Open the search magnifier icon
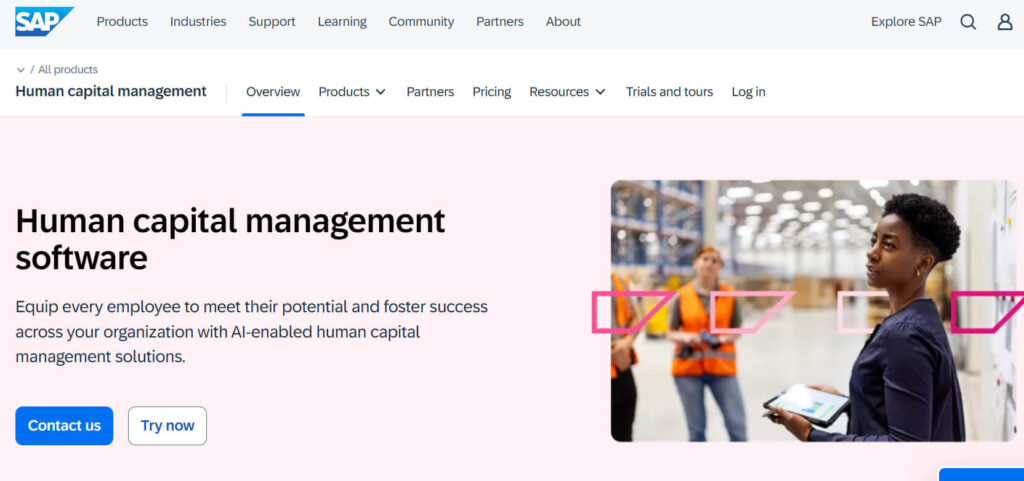 968,22
